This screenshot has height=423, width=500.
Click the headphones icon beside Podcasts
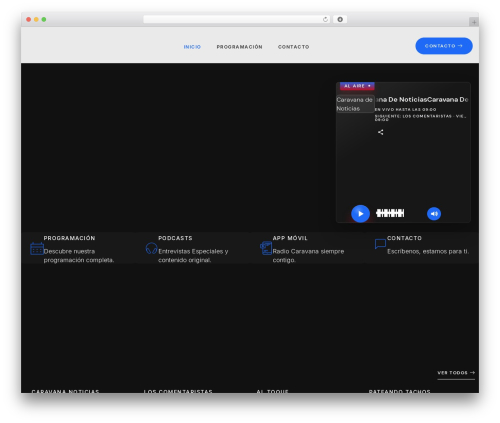pos(151,249)
